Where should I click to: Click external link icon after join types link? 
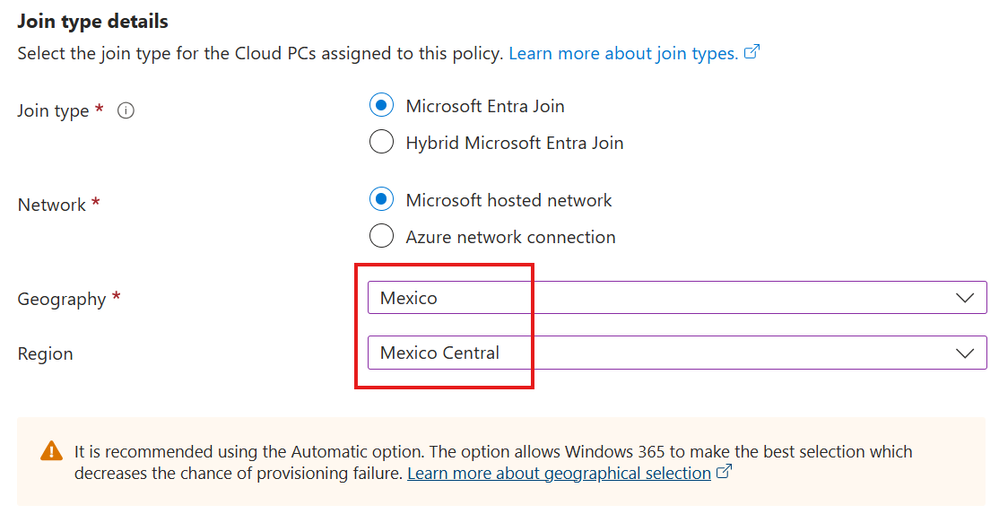tap(752, 53)
